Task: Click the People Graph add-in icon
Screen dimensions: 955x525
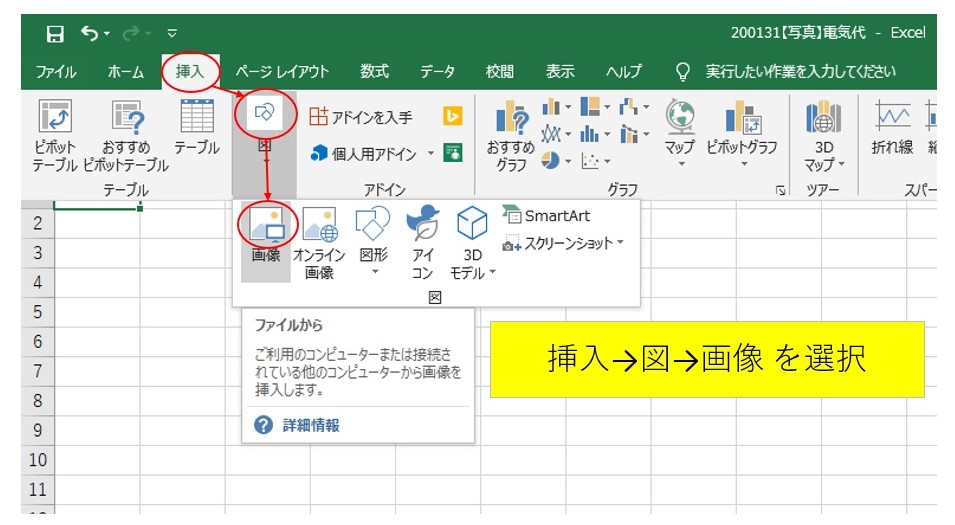Action: pyautogui.click(x=453, y=152)
